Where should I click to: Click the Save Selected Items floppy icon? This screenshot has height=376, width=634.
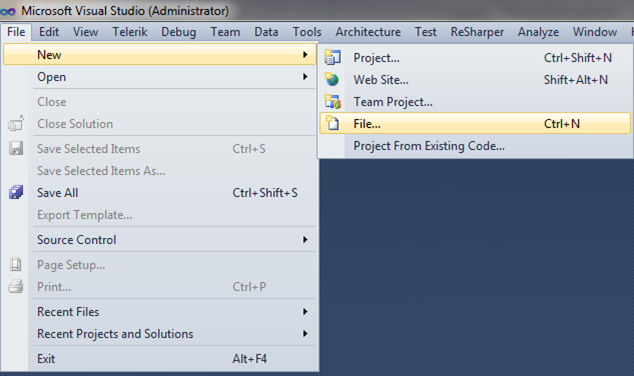16,148
